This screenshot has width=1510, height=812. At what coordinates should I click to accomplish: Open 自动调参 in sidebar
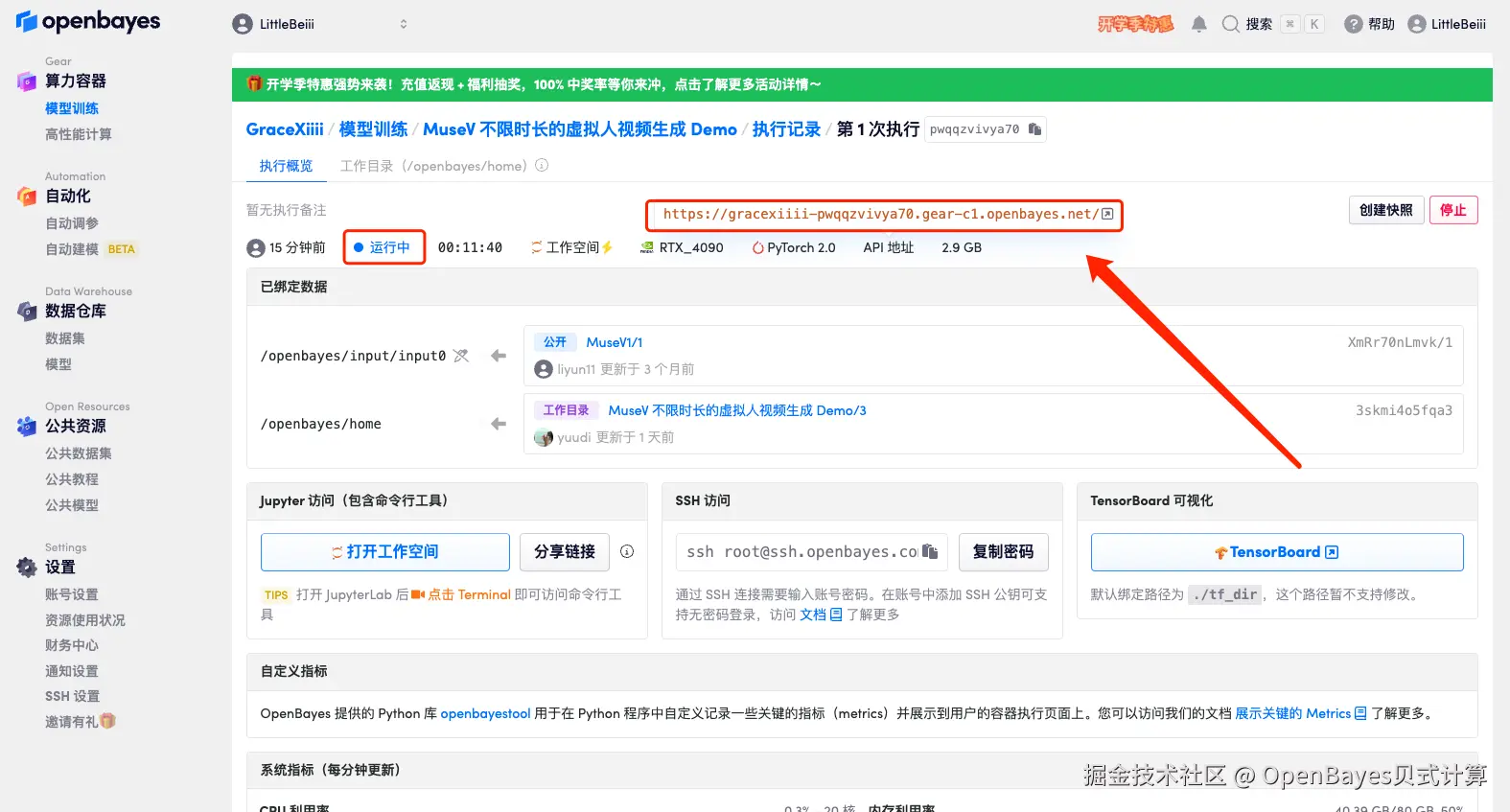[72, 223]
